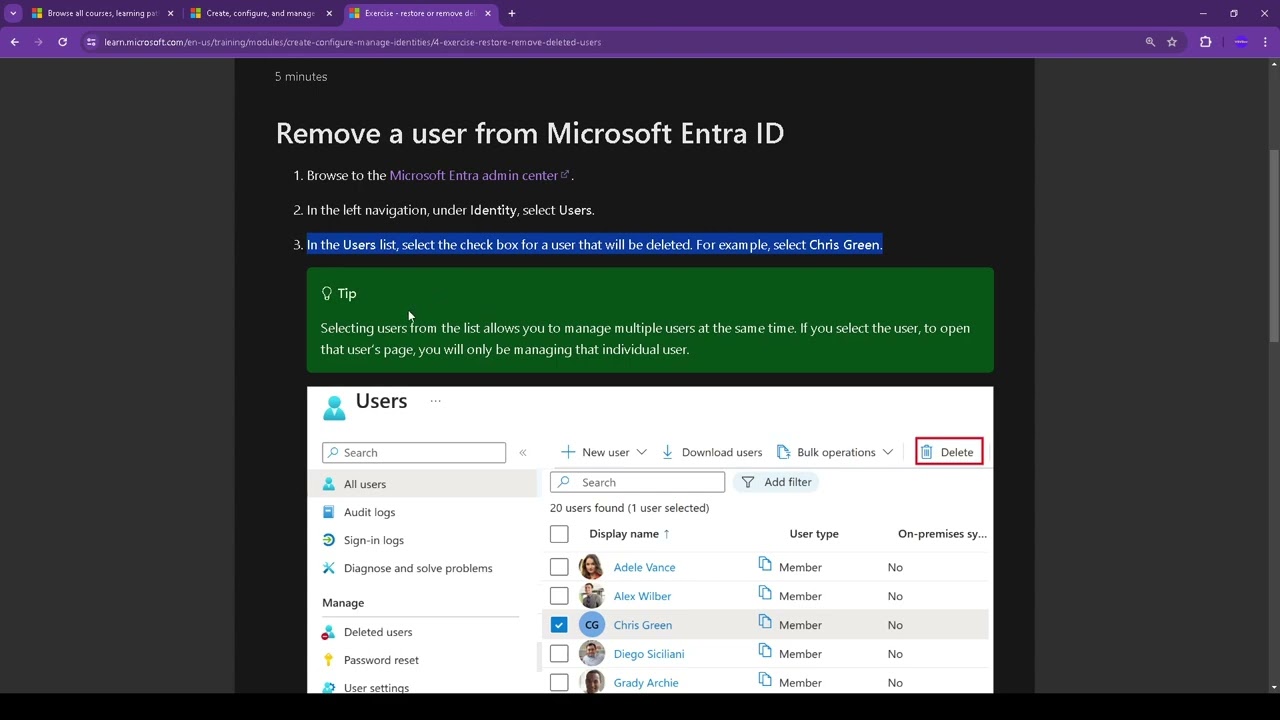Open the page zoom magnifier icon
1280x720 pixels.
pyautogui.click(x=1150, y=42)
